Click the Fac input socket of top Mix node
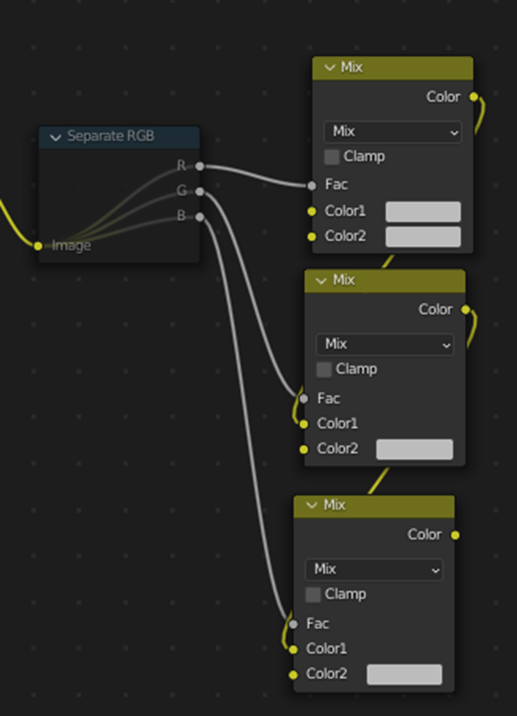Image resolution: width=517 pixels, height=716 pixels. tap(311, 185)
